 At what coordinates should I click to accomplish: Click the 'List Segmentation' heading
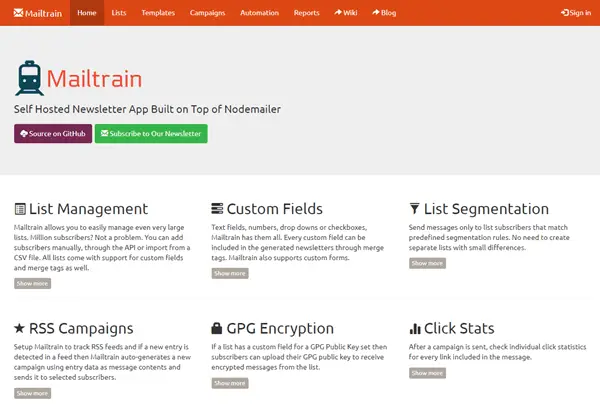tap(486, 209)
